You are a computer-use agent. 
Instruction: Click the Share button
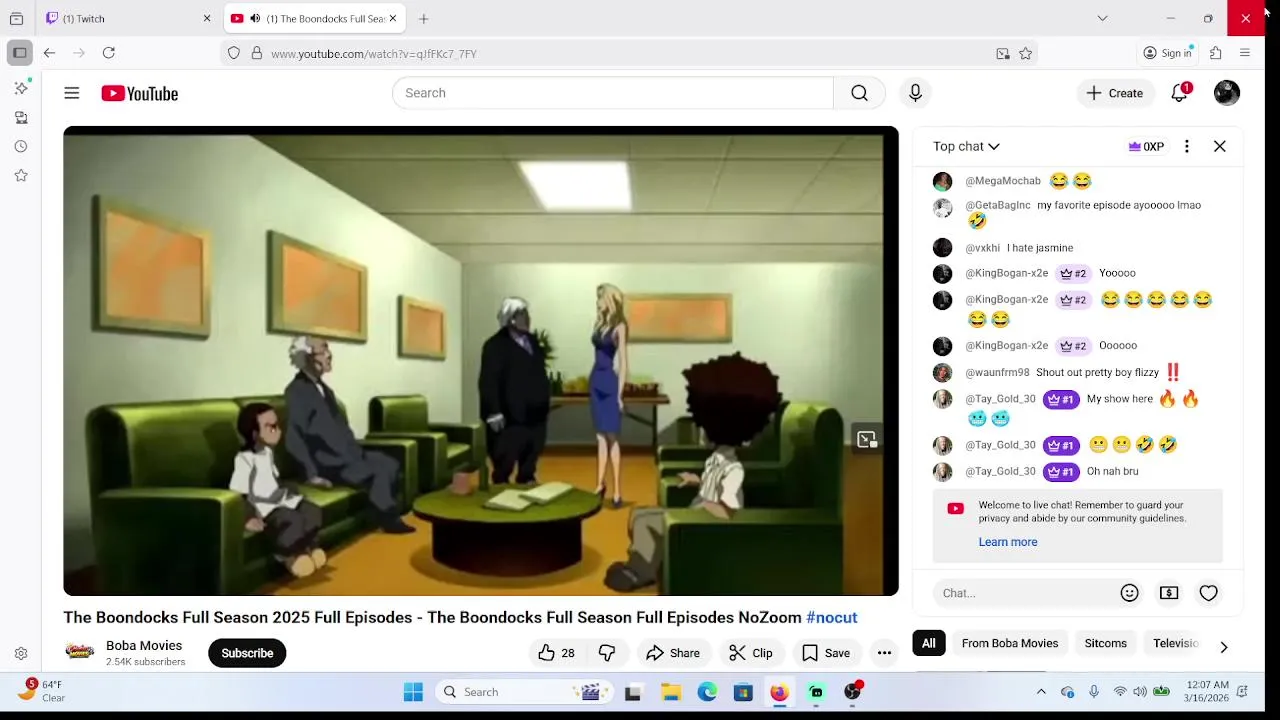[673, 653]
